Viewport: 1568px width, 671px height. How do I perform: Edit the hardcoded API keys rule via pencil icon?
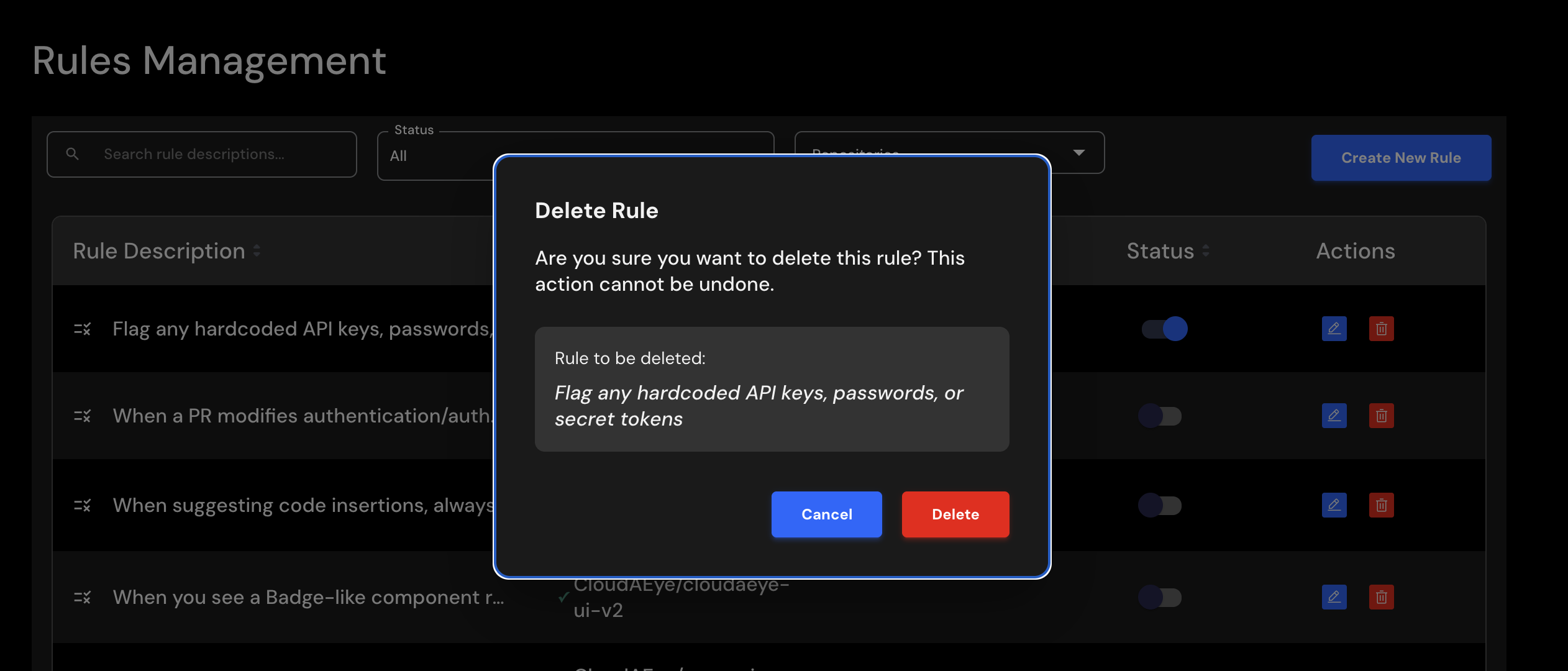[x=1333, y=329]
